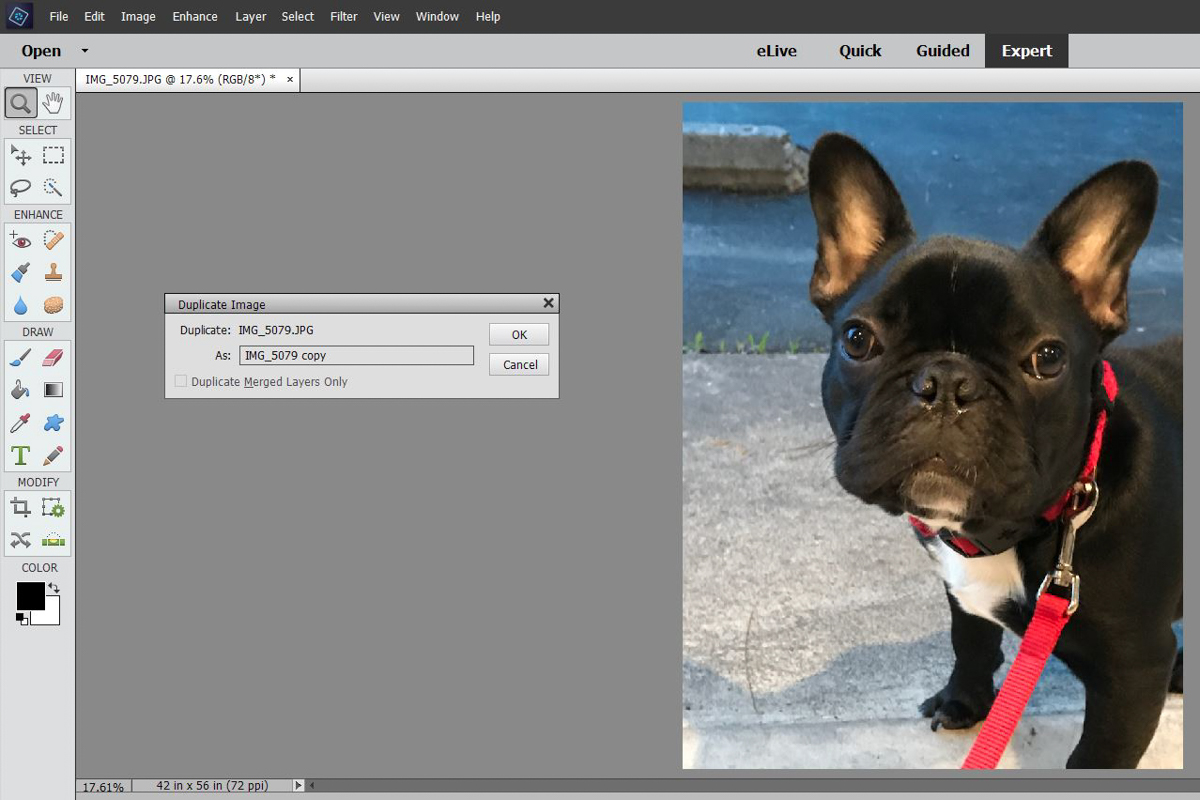Select the Eraser tool
This screenshot has width=1200, height=800.
coord(54,357)
